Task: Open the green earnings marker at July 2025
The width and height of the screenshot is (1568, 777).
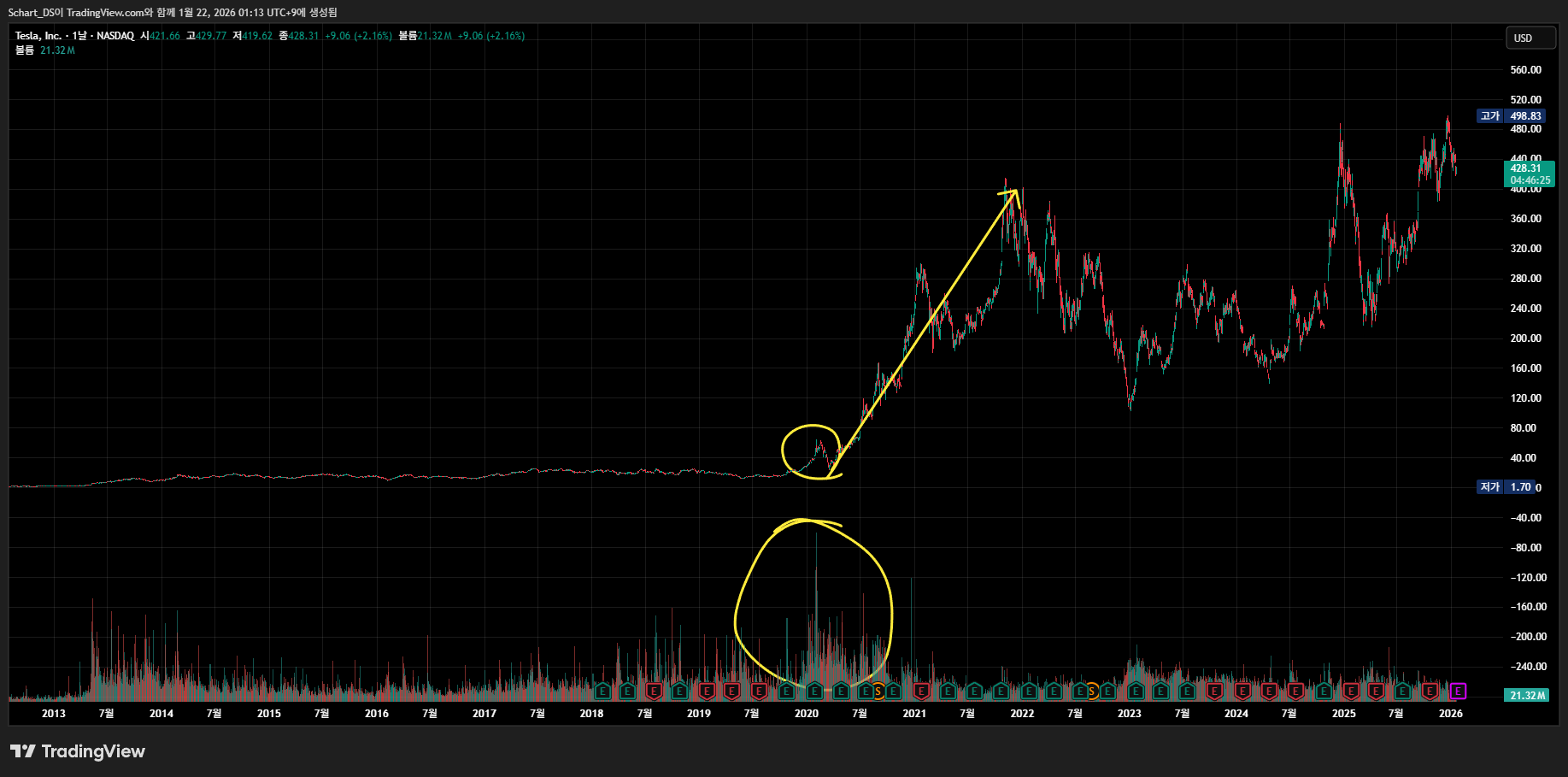Action: [x=1402, y=692]
